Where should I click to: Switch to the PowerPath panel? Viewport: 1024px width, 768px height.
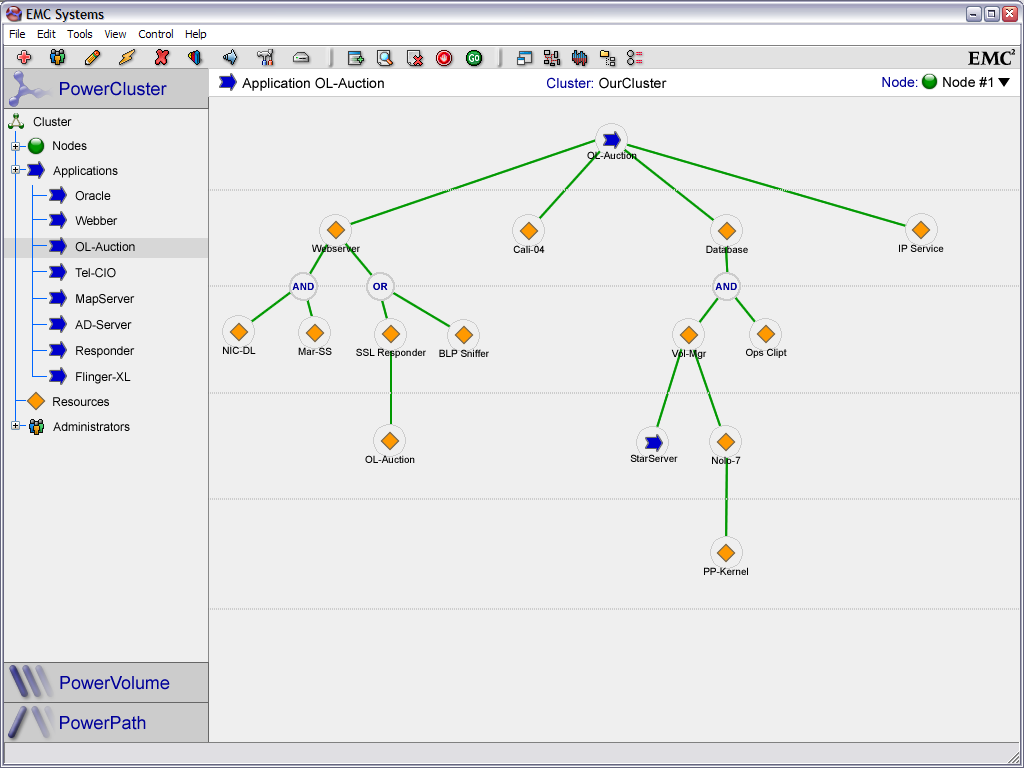[106, 722]
